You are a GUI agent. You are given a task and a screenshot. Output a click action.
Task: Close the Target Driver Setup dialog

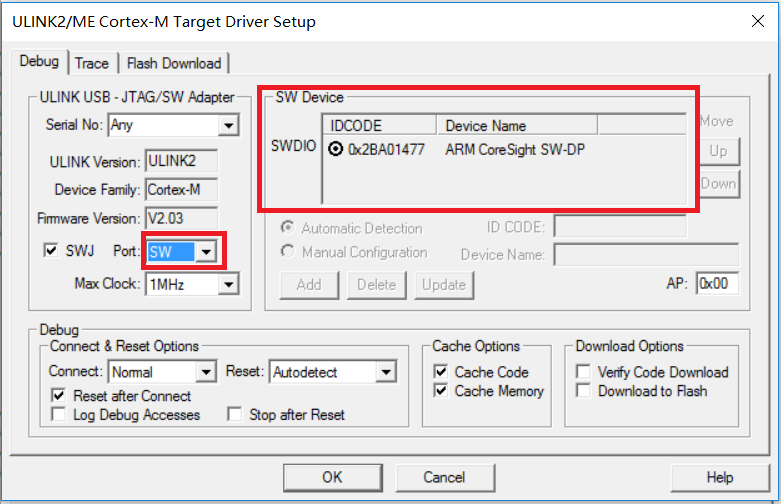point(758,21)
